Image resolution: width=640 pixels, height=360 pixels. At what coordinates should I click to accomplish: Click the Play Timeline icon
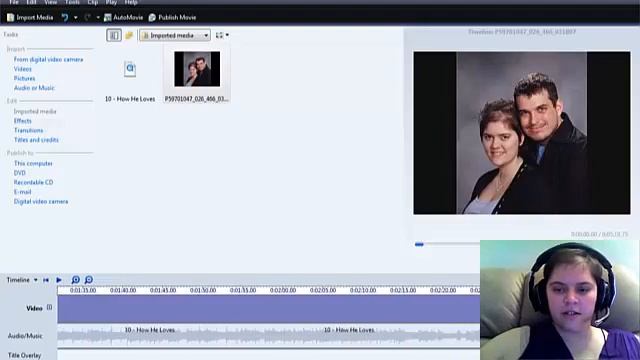click(x=59, y=280)
